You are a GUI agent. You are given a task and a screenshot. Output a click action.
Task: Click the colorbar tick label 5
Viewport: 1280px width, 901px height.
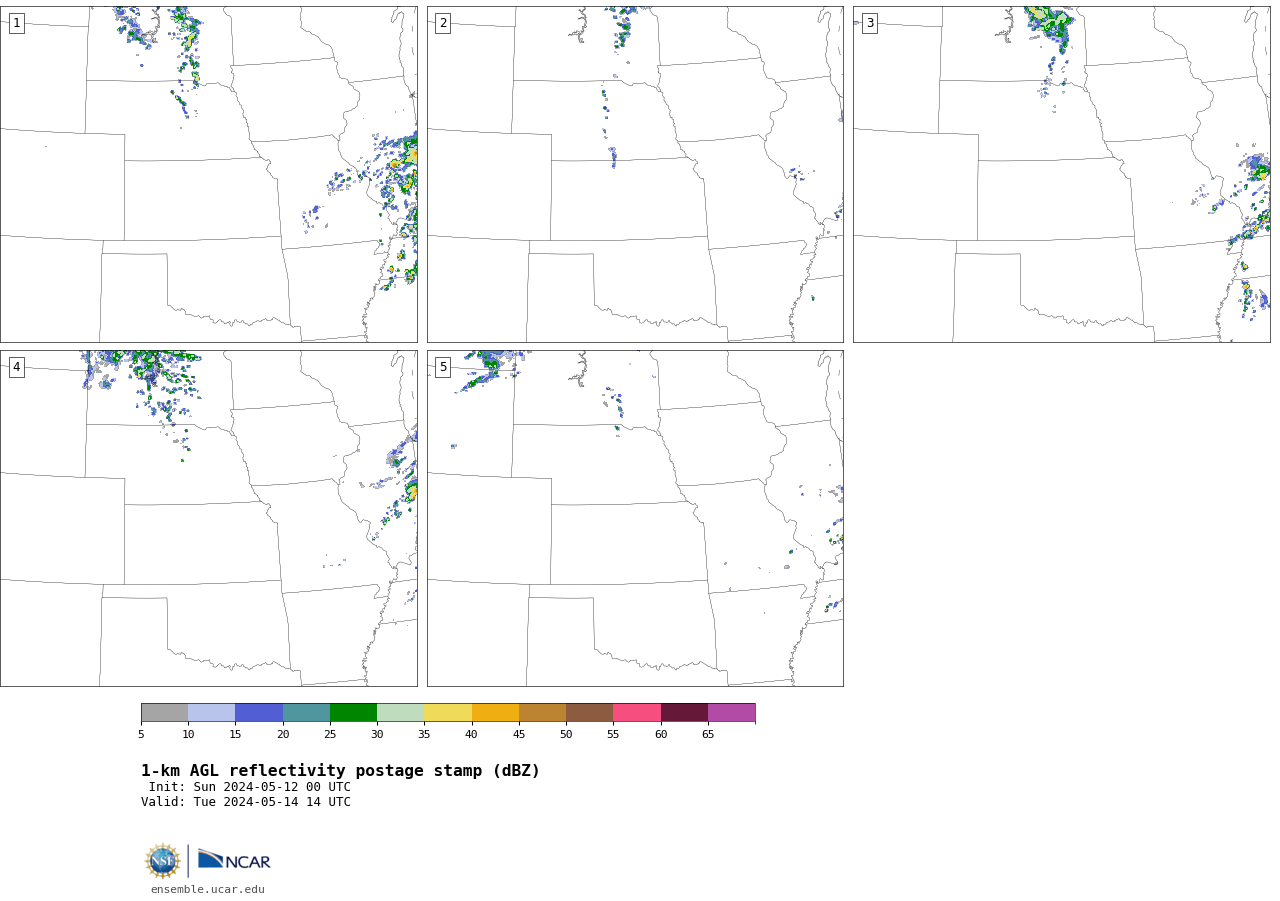[141, 735]
